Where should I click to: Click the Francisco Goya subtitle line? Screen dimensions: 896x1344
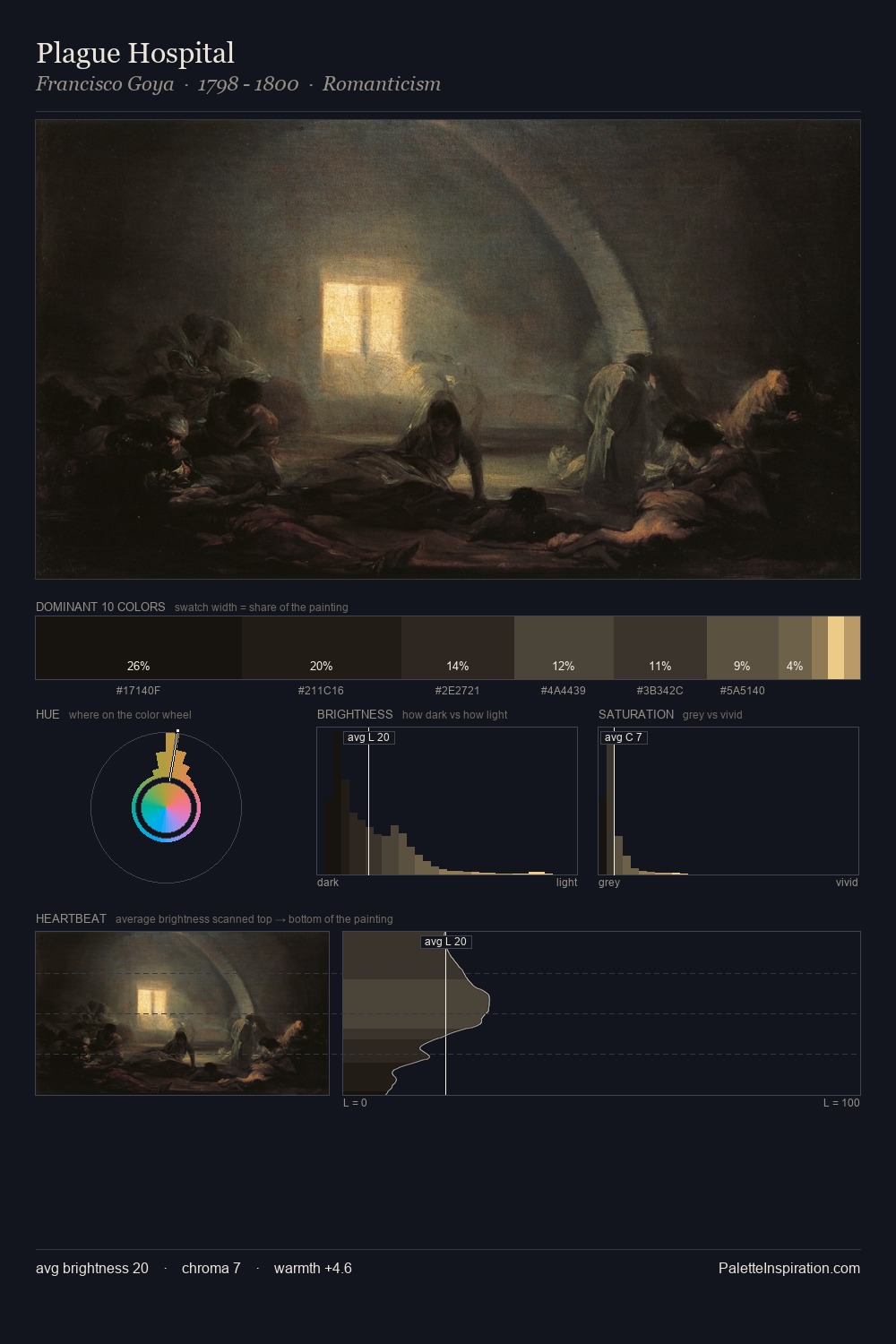click(x=238, y=84)
